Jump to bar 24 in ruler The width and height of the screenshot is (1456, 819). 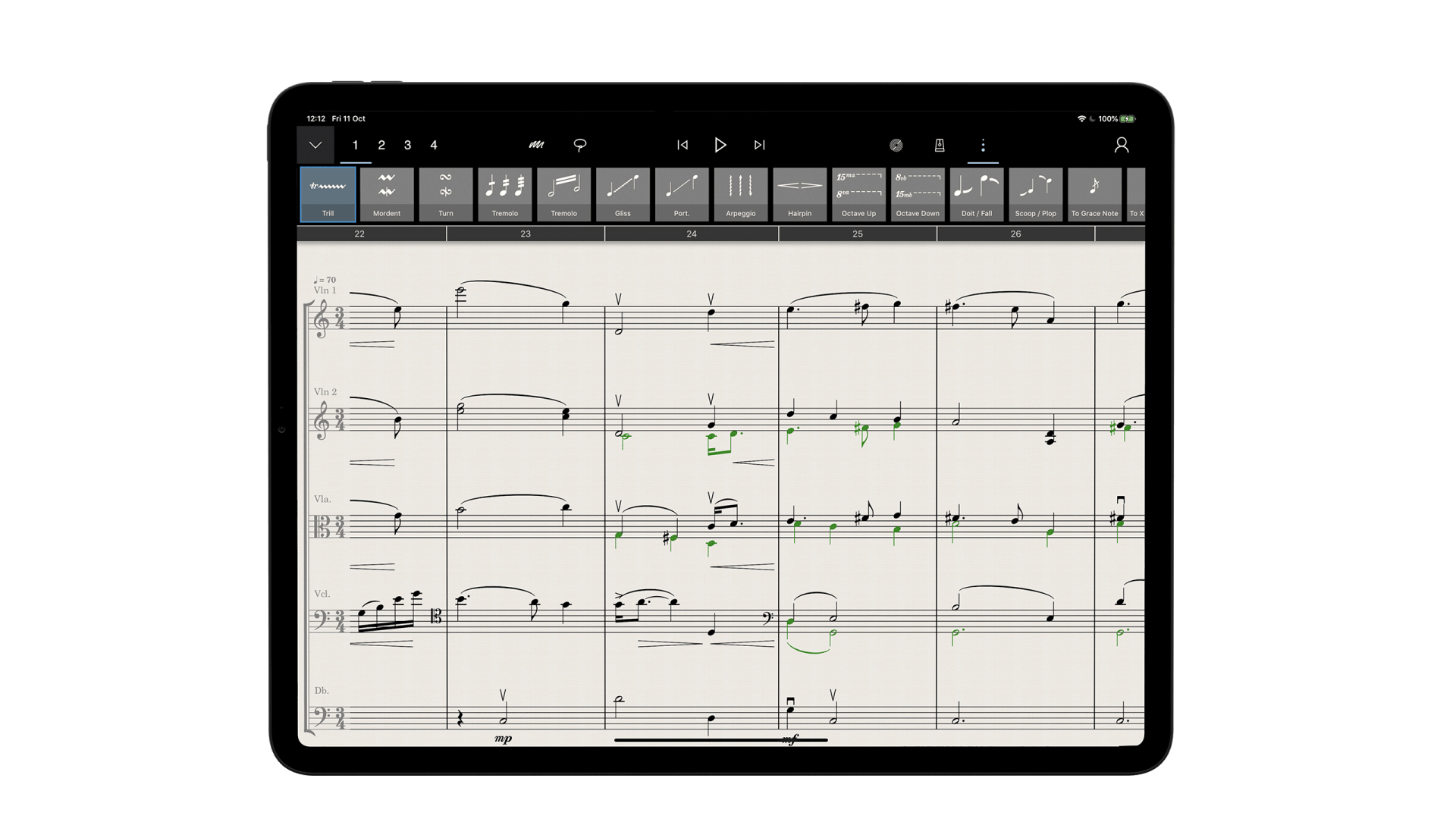[x=692, y=234]
